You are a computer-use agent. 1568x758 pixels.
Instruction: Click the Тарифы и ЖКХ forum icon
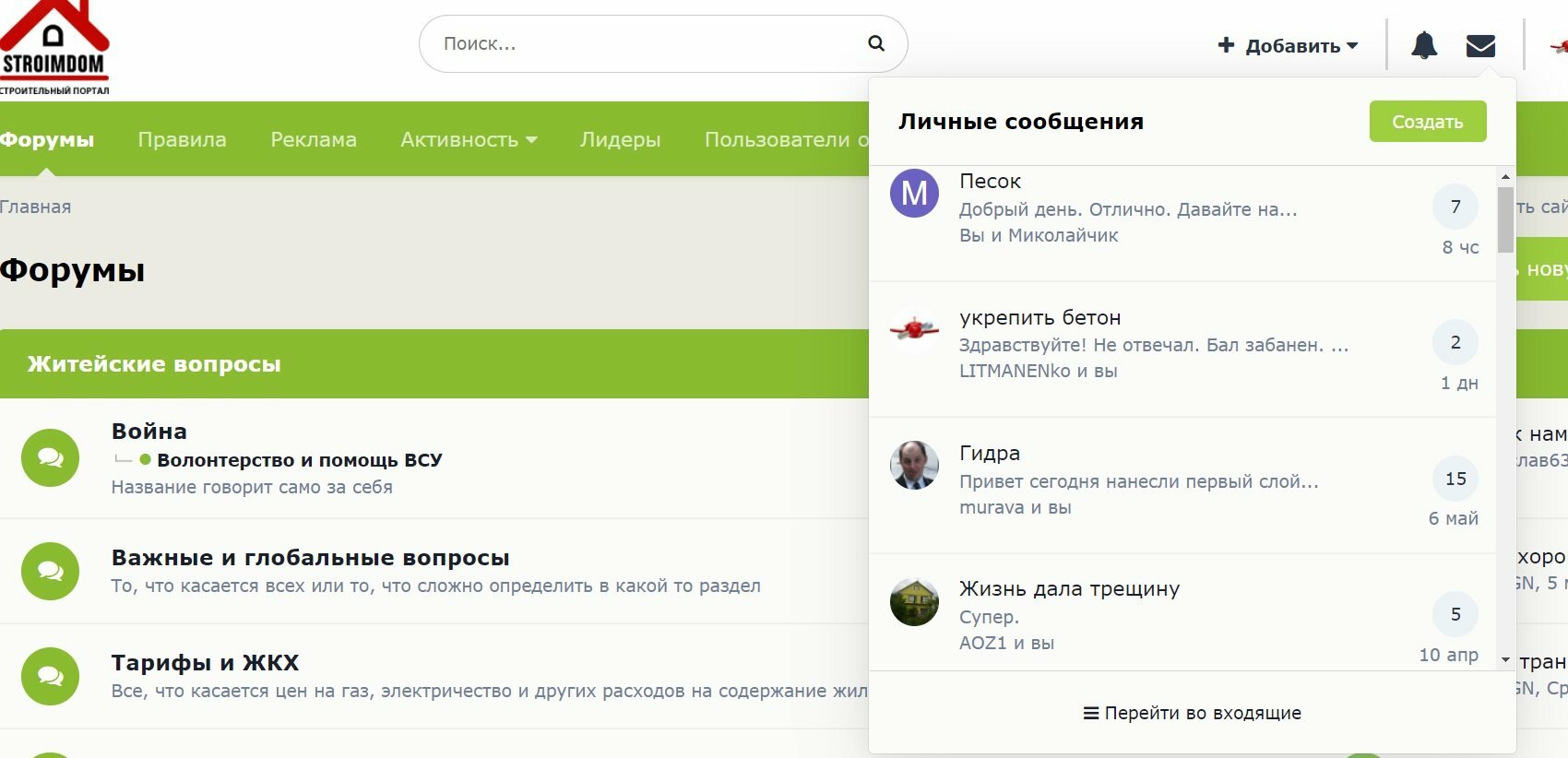(51, 676)
